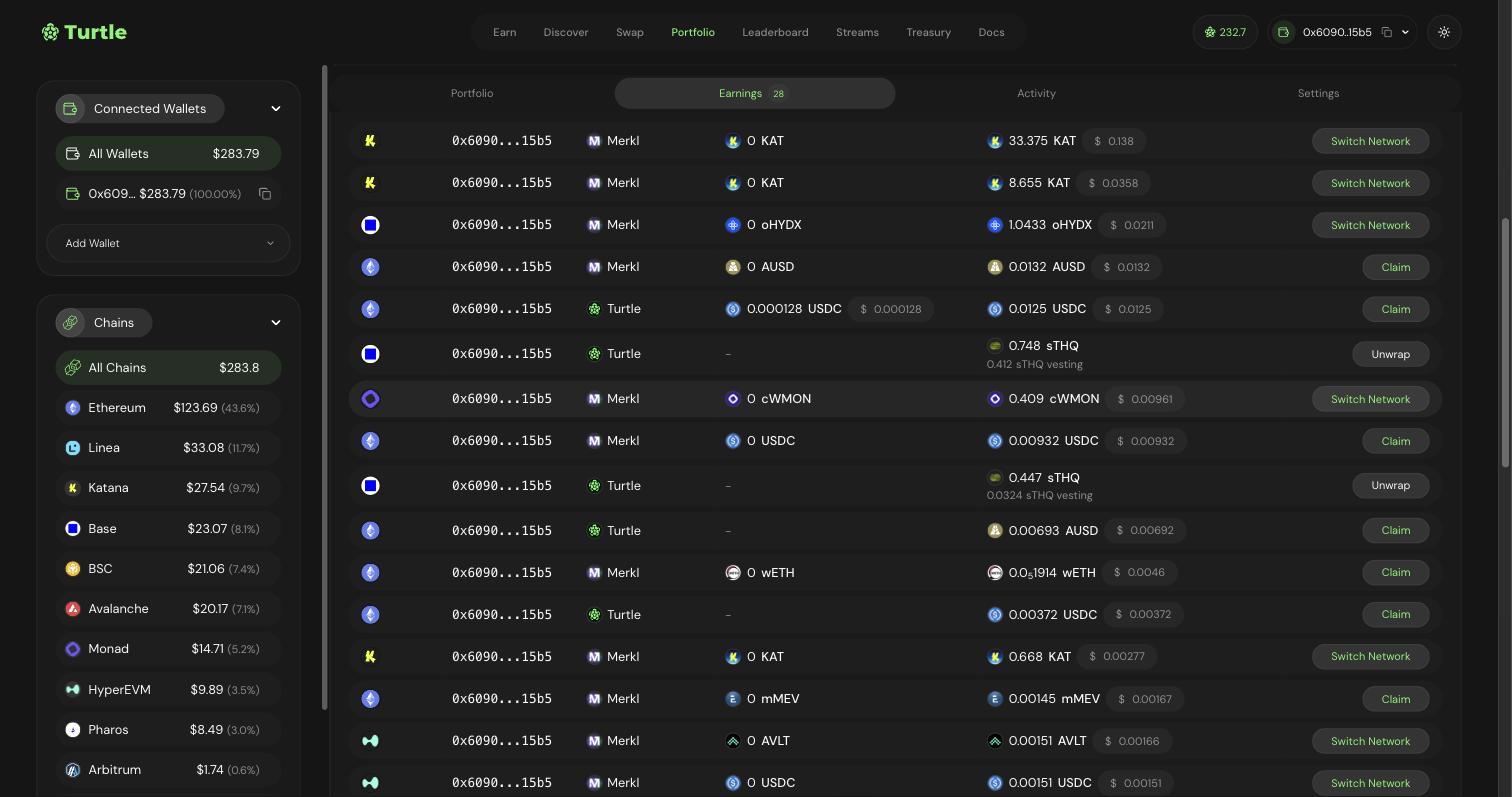Click Base network icon in oHYDX row
The height and width of the screenshot is (797, 1512).
click(370, 225)
